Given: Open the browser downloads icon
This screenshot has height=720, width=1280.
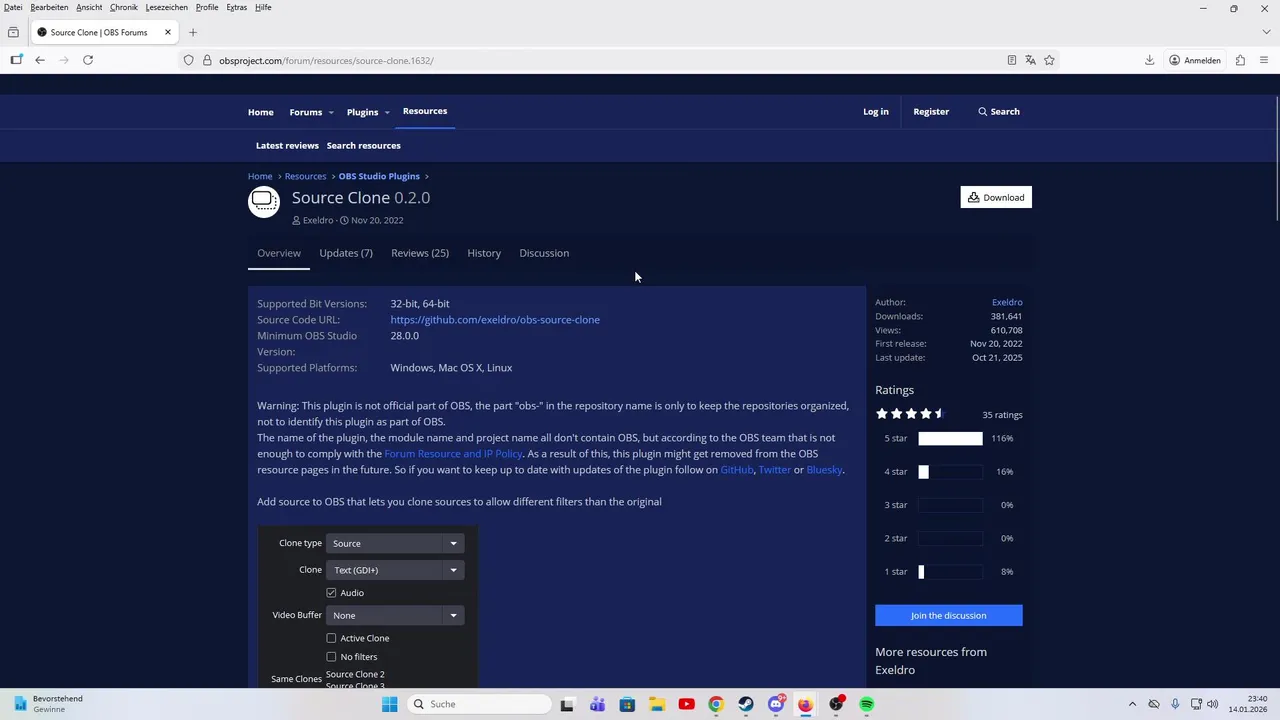Looking at the screenshot, I should pos(1150,60).
